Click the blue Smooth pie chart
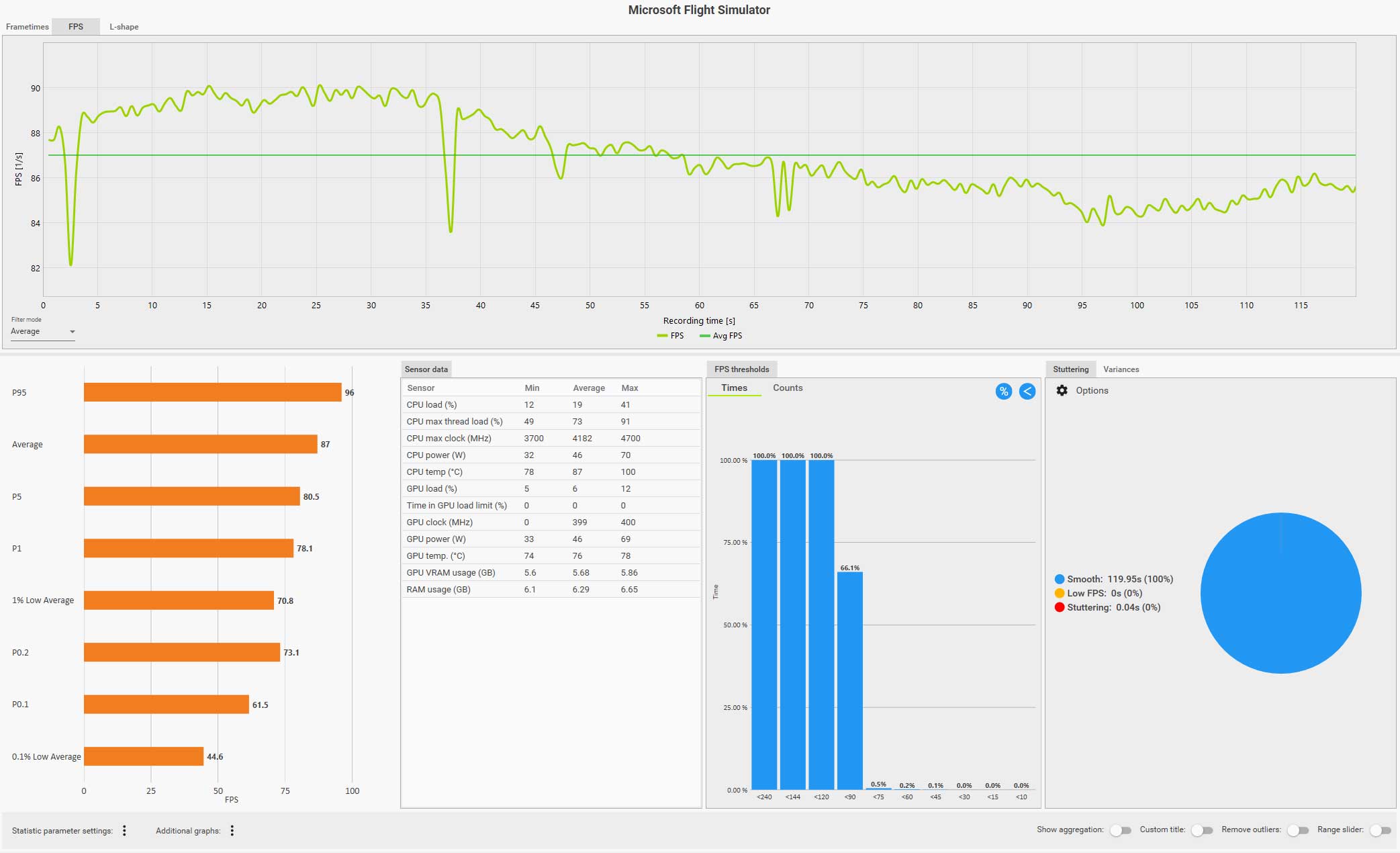 pos(1280,593)
